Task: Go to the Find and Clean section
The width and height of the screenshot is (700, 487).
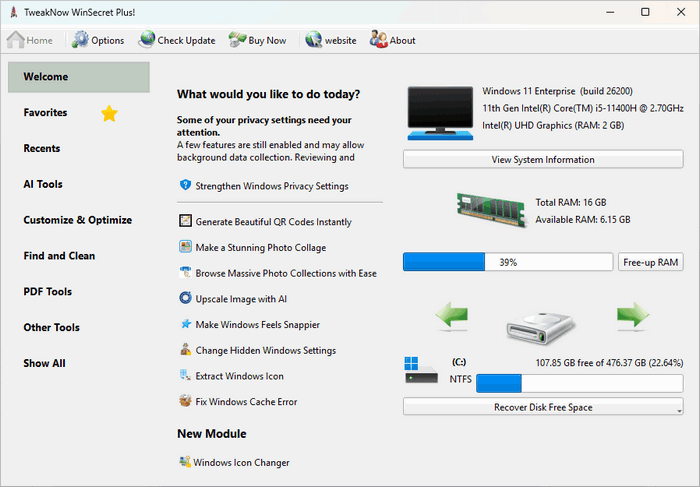Action: tap(59, 256)
